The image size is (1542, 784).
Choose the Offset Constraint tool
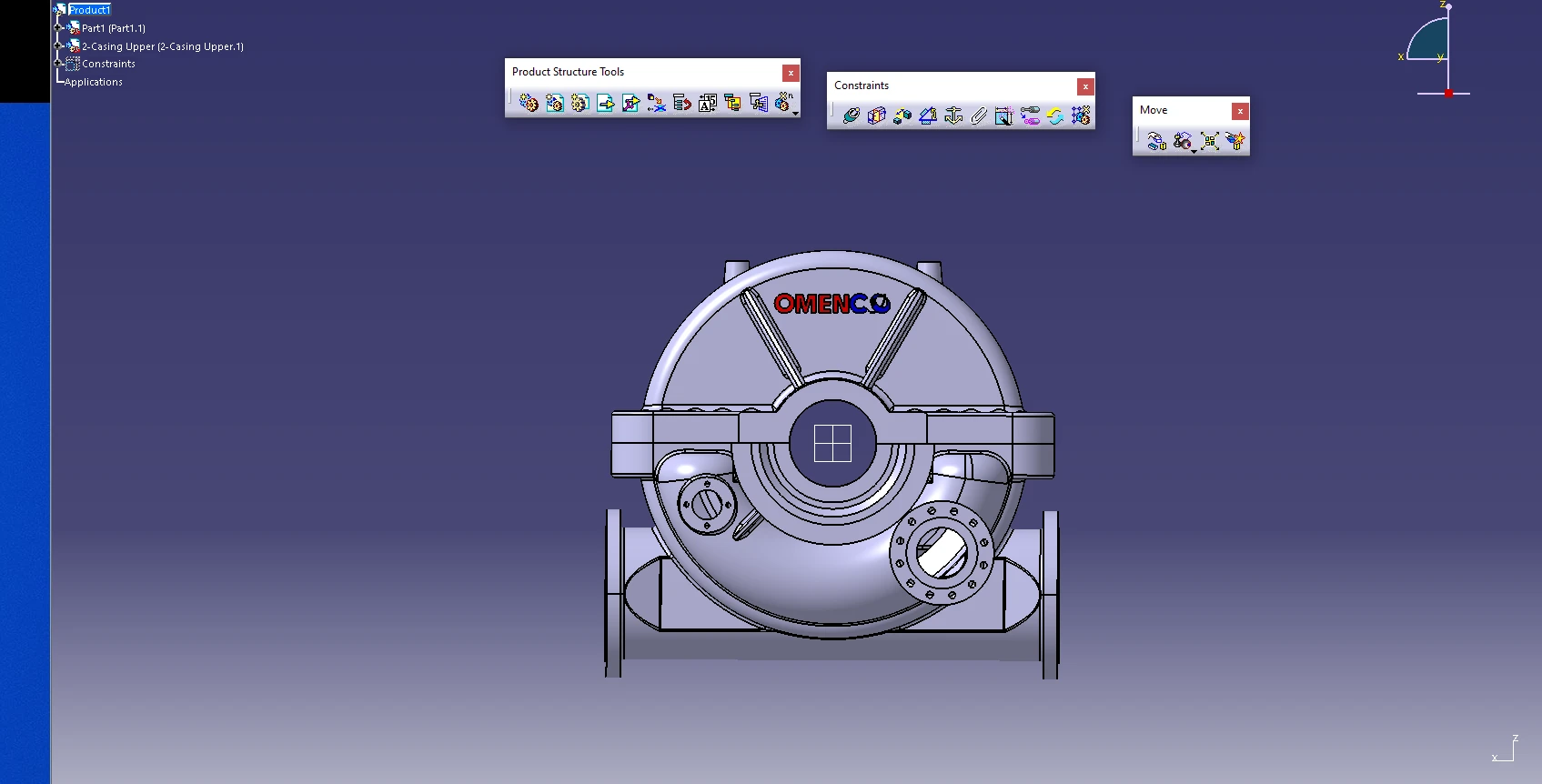(902, 116)
